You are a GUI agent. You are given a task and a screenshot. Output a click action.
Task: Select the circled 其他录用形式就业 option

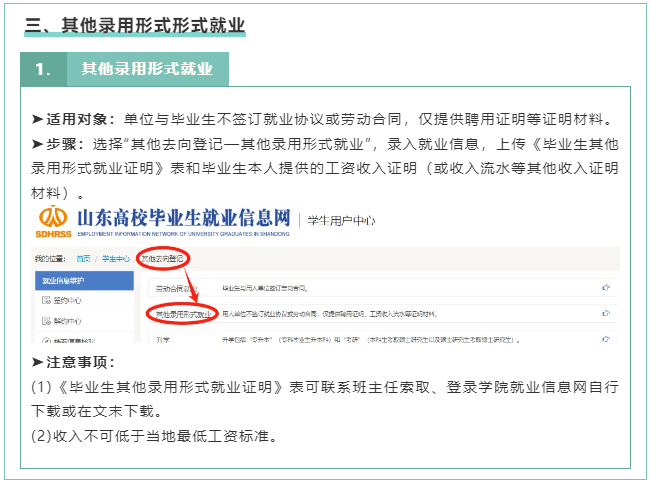[x=183, y=314]
